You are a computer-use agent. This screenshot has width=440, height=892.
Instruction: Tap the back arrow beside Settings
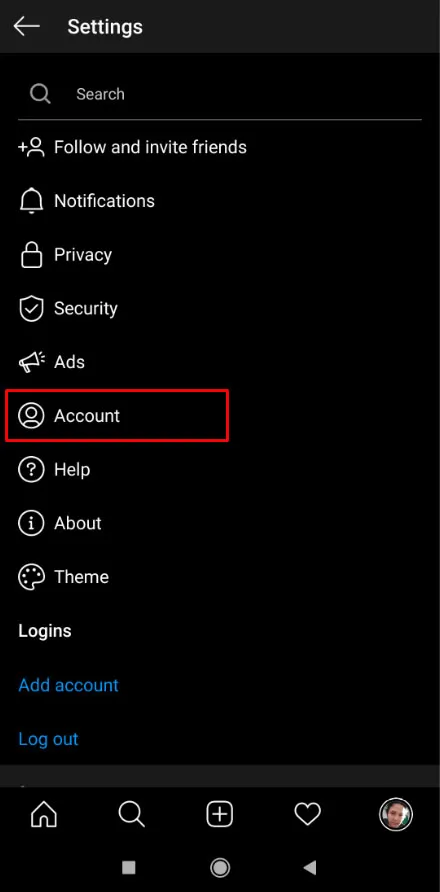pos(26,26)
